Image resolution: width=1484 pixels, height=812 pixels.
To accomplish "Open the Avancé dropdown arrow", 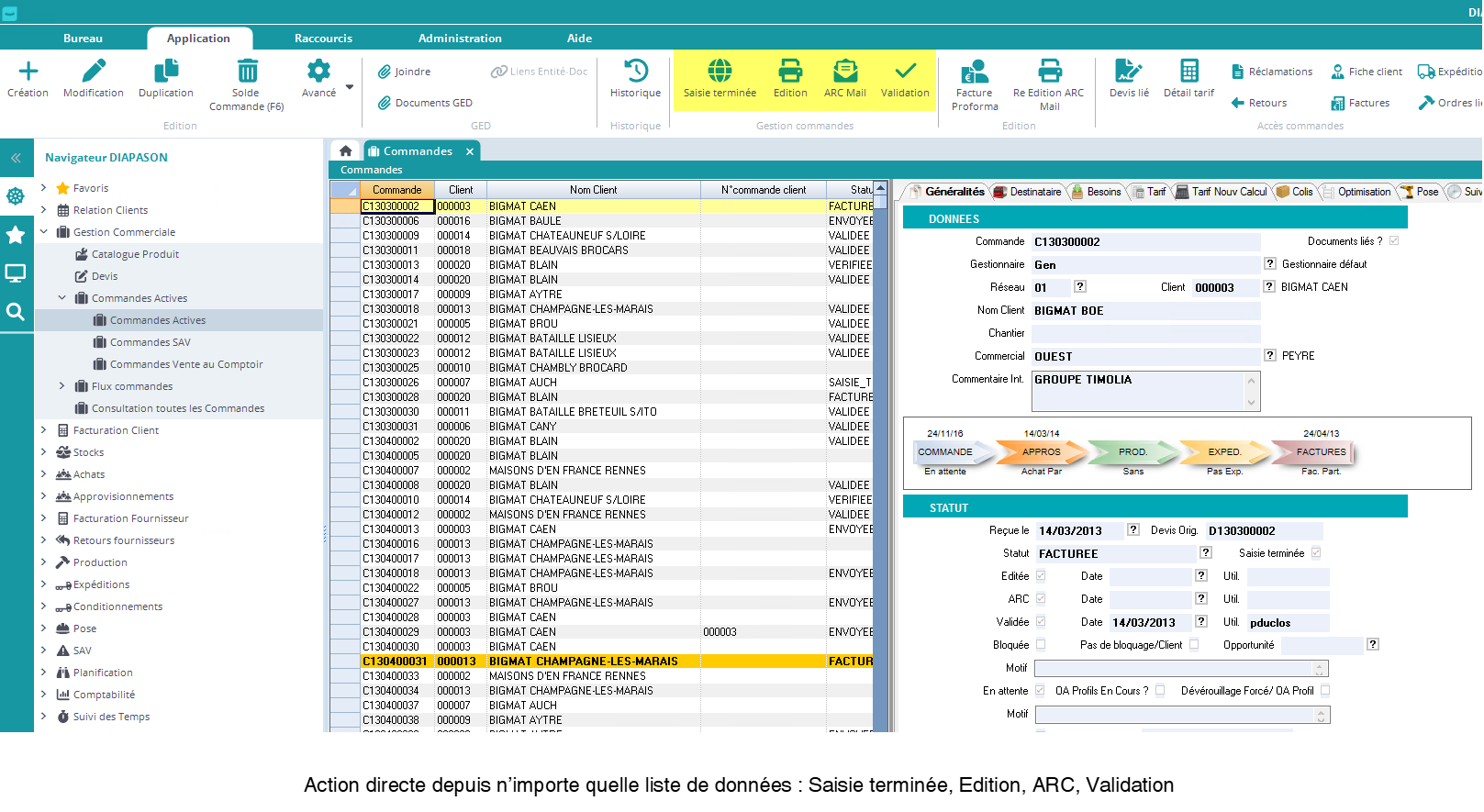I will pos(350,88).
